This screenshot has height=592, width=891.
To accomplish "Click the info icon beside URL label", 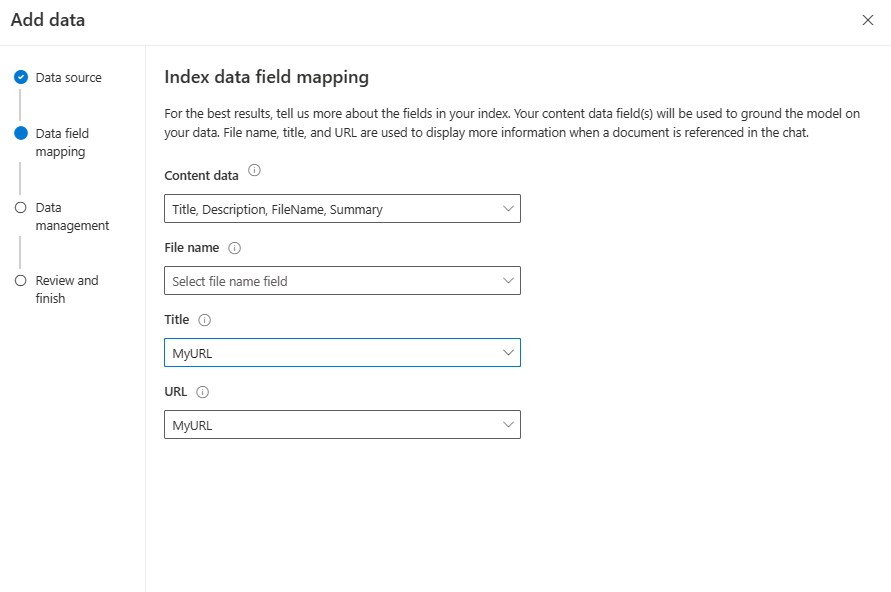I will (x=202, y=393).
